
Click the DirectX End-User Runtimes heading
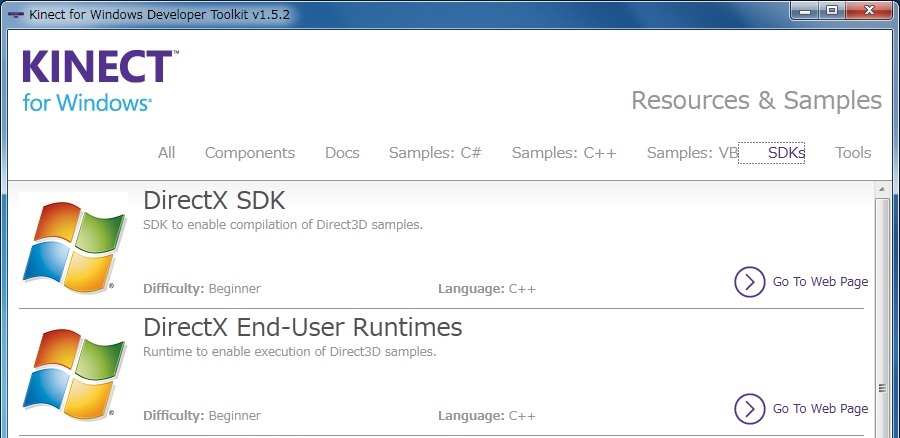(302, 327)
